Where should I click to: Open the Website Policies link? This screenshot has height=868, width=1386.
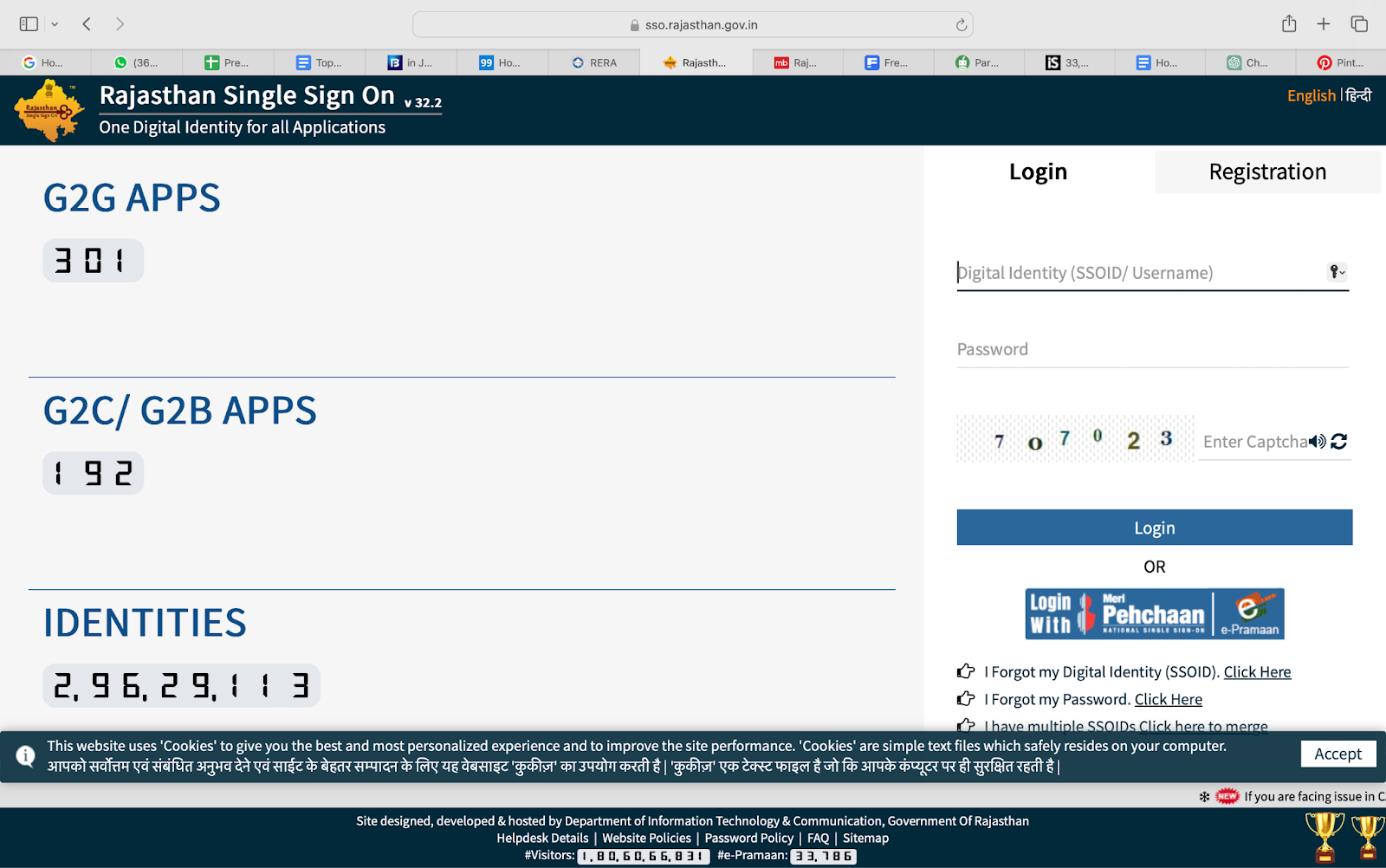coord(647,838)
